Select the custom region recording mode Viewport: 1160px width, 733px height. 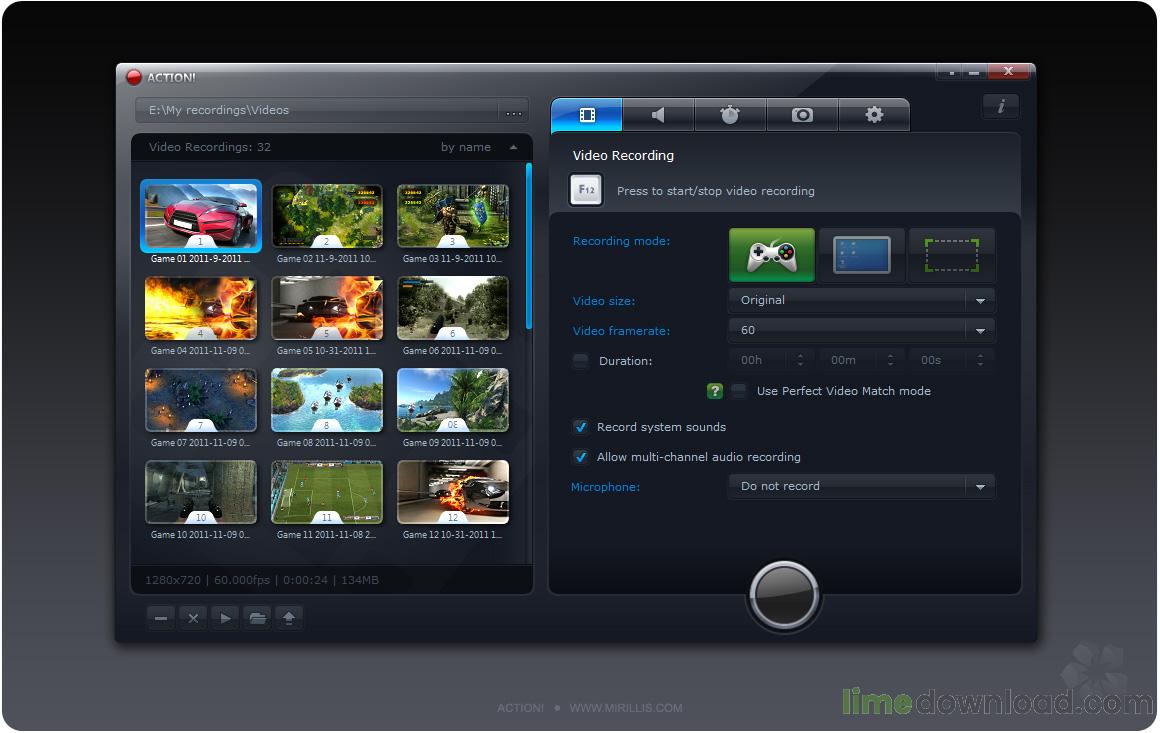950,255
